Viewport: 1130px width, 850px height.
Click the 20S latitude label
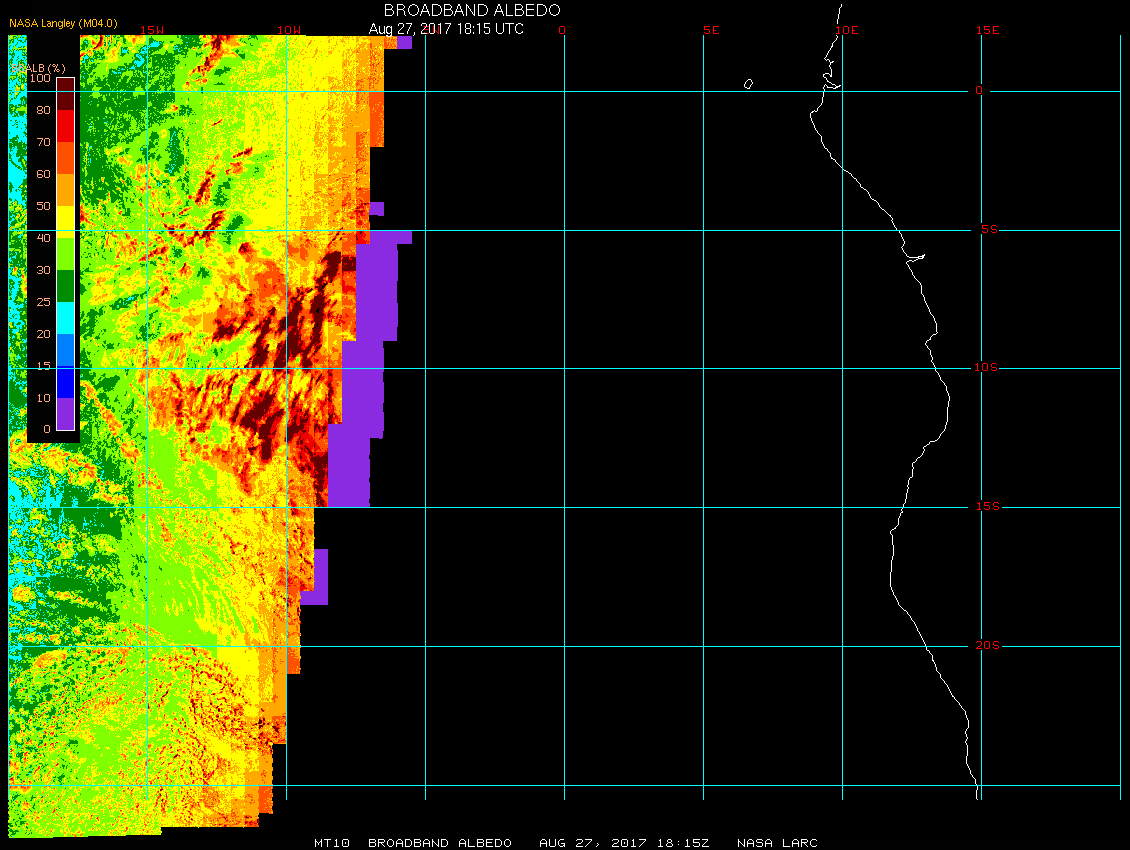pos(987,645)
